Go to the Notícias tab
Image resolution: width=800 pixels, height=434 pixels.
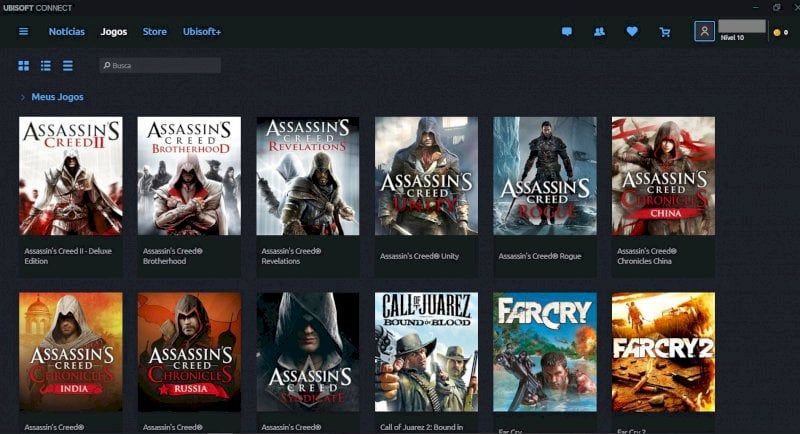(x=67, y=32)
